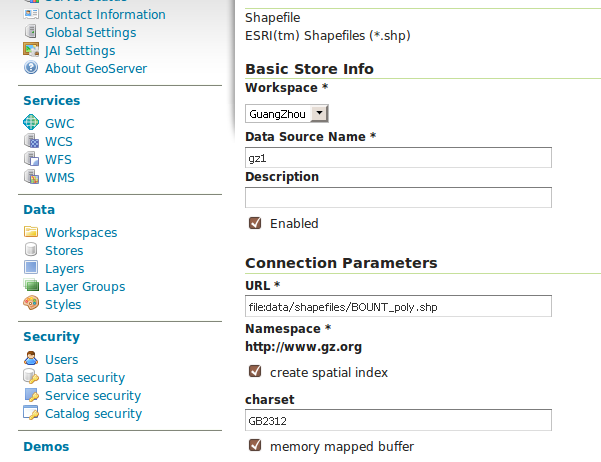The height and width of the screenshot is (462, 601).
Task: Go to the Layers page
Action: pos(64,268)
